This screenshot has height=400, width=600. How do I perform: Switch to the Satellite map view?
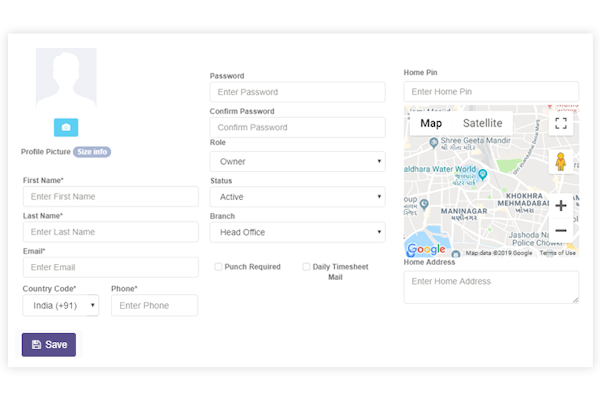pyautogui.click(x=482, y=123)
